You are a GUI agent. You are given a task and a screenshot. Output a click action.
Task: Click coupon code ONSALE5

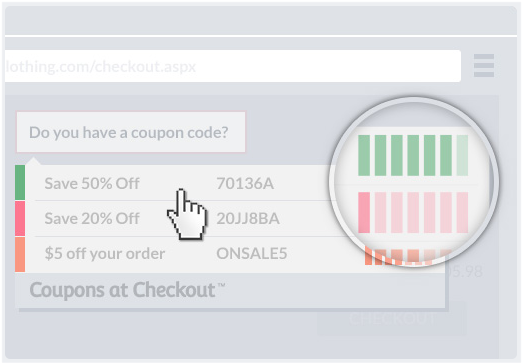[x=252, y=254]
